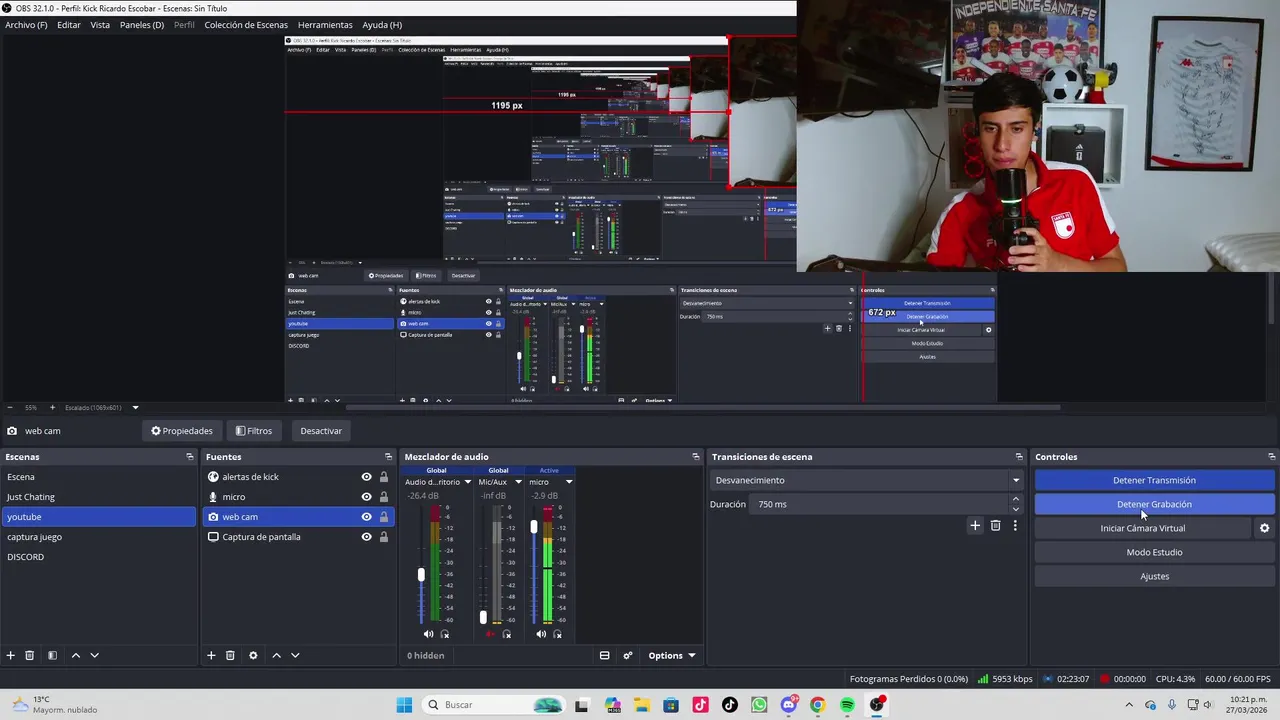The height and width of the screenshot is (720, 1280).
Task: Undock the Escenas panel
Action: 190,457
